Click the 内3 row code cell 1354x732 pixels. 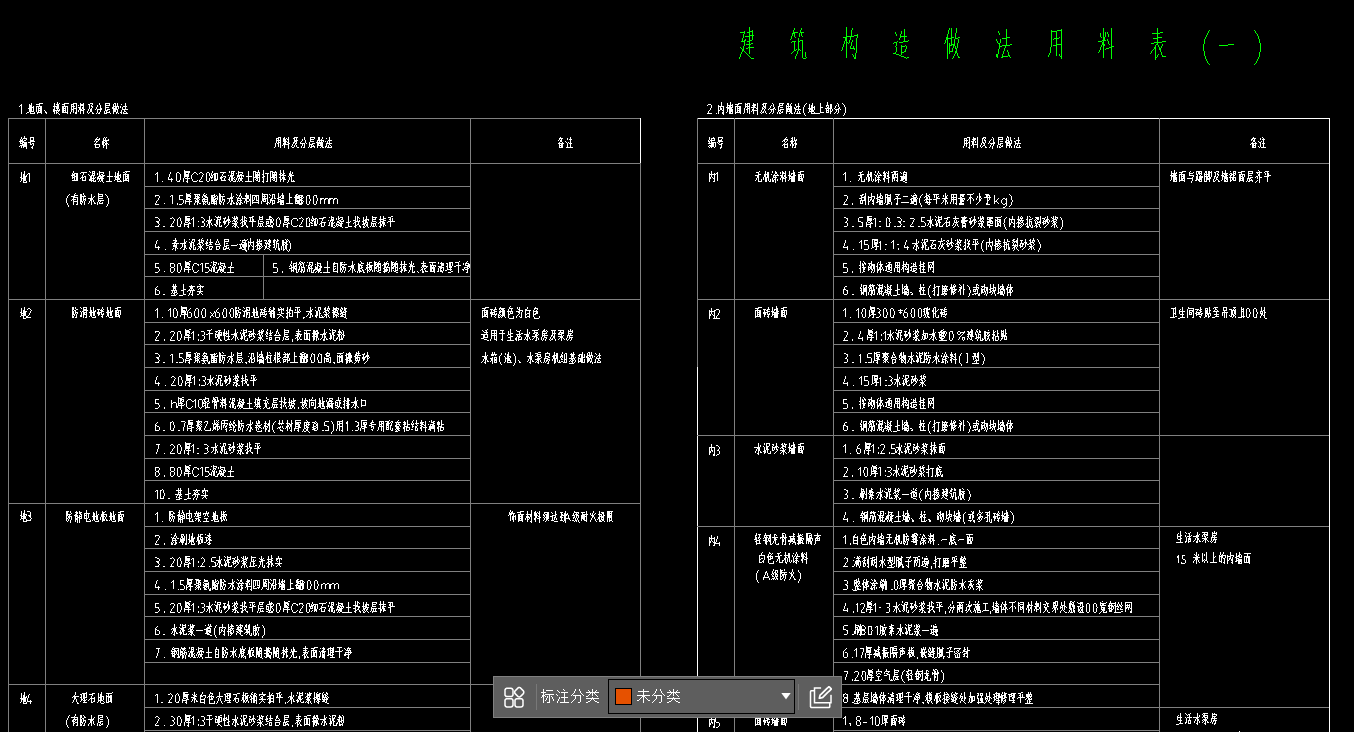(x=714, y=451)
